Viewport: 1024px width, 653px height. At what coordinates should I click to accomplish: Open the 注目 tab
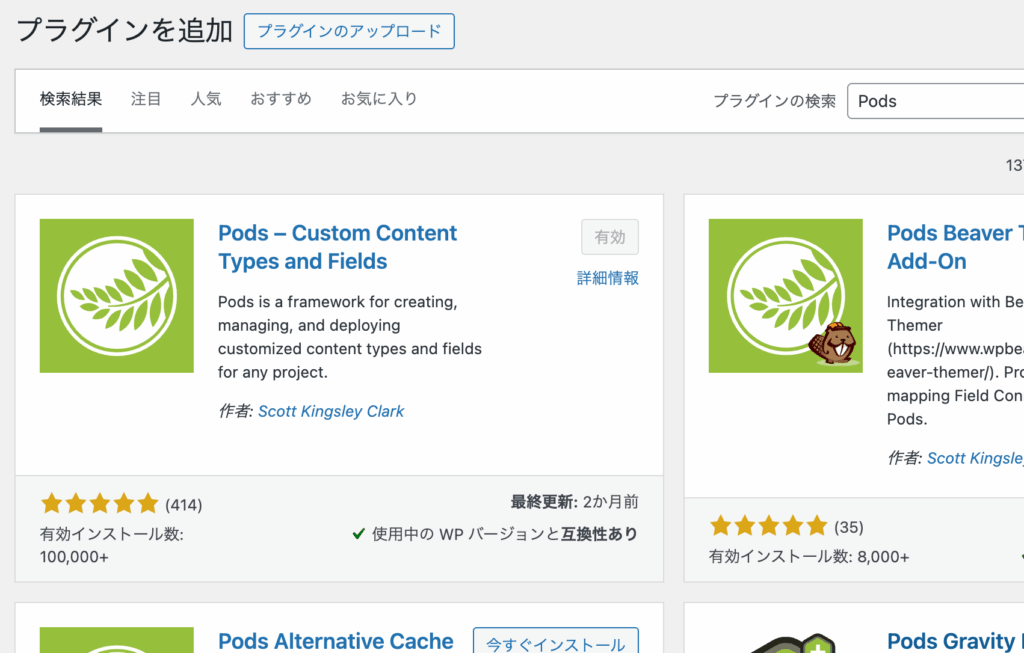click(146, 99)
